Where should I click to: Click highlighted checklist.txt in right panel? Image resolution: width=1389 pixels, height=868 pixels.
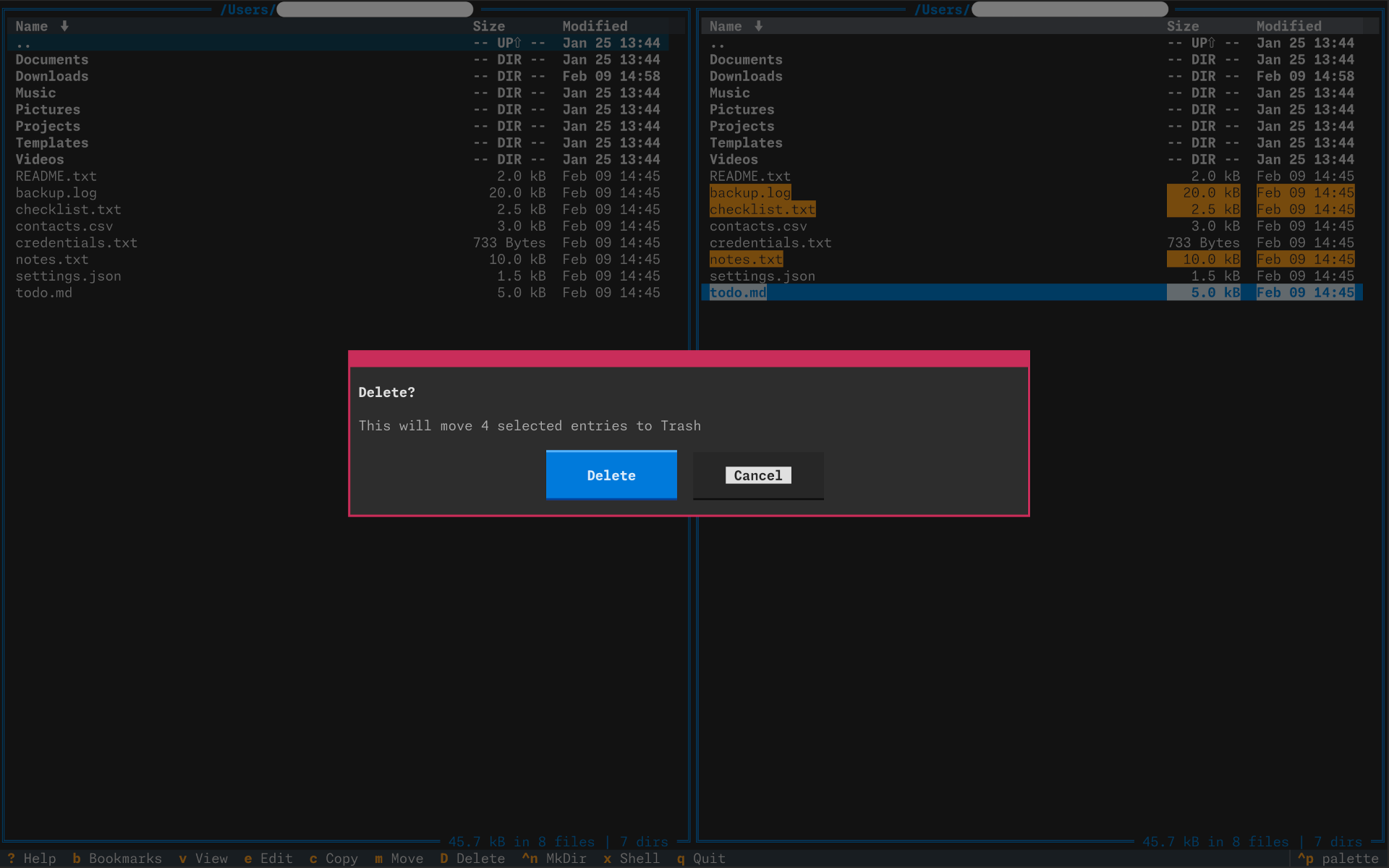pyautogui.click(x=1032, y=209)
